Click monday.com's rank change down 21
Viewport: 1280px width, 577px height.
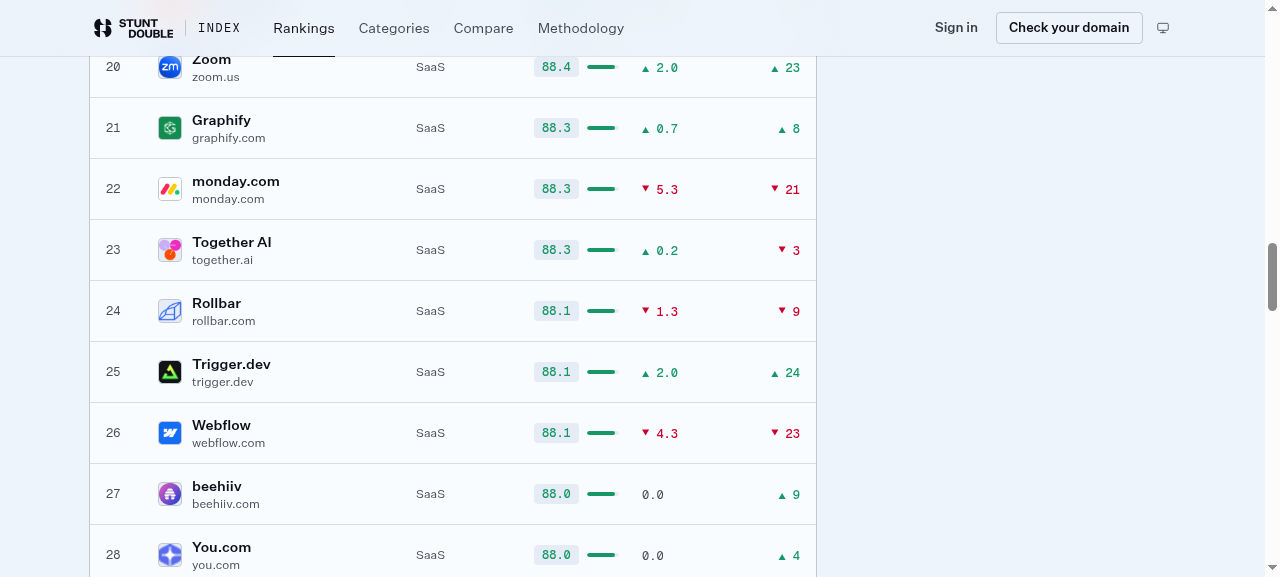(785, 189)
